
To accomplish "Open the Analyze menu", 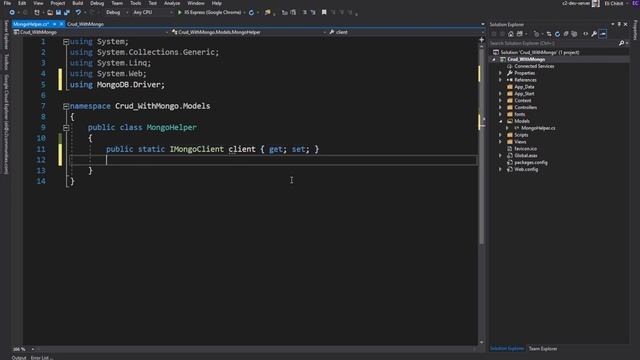I will point(172,3).
